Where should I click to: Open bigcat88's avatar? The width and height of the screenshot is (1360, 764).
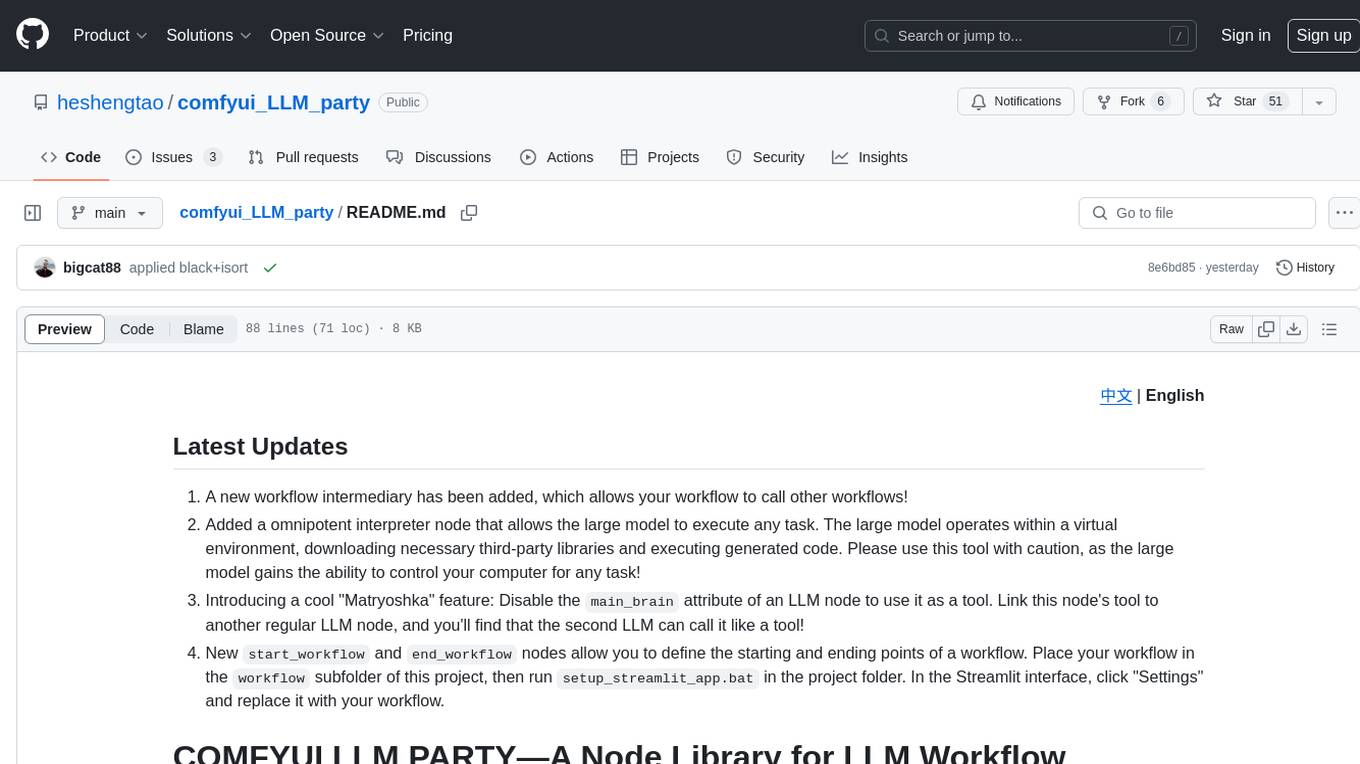(44, 267)
